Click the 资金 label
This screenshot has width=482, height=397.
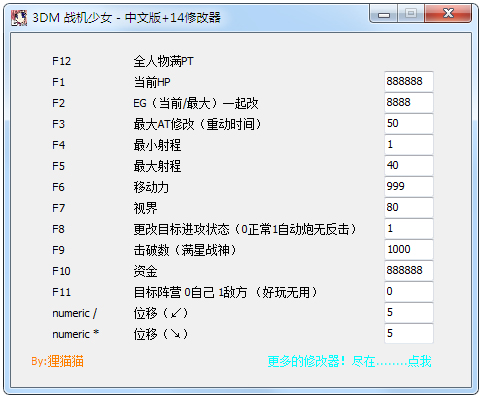pyautogui.click(x=145, y=271)
